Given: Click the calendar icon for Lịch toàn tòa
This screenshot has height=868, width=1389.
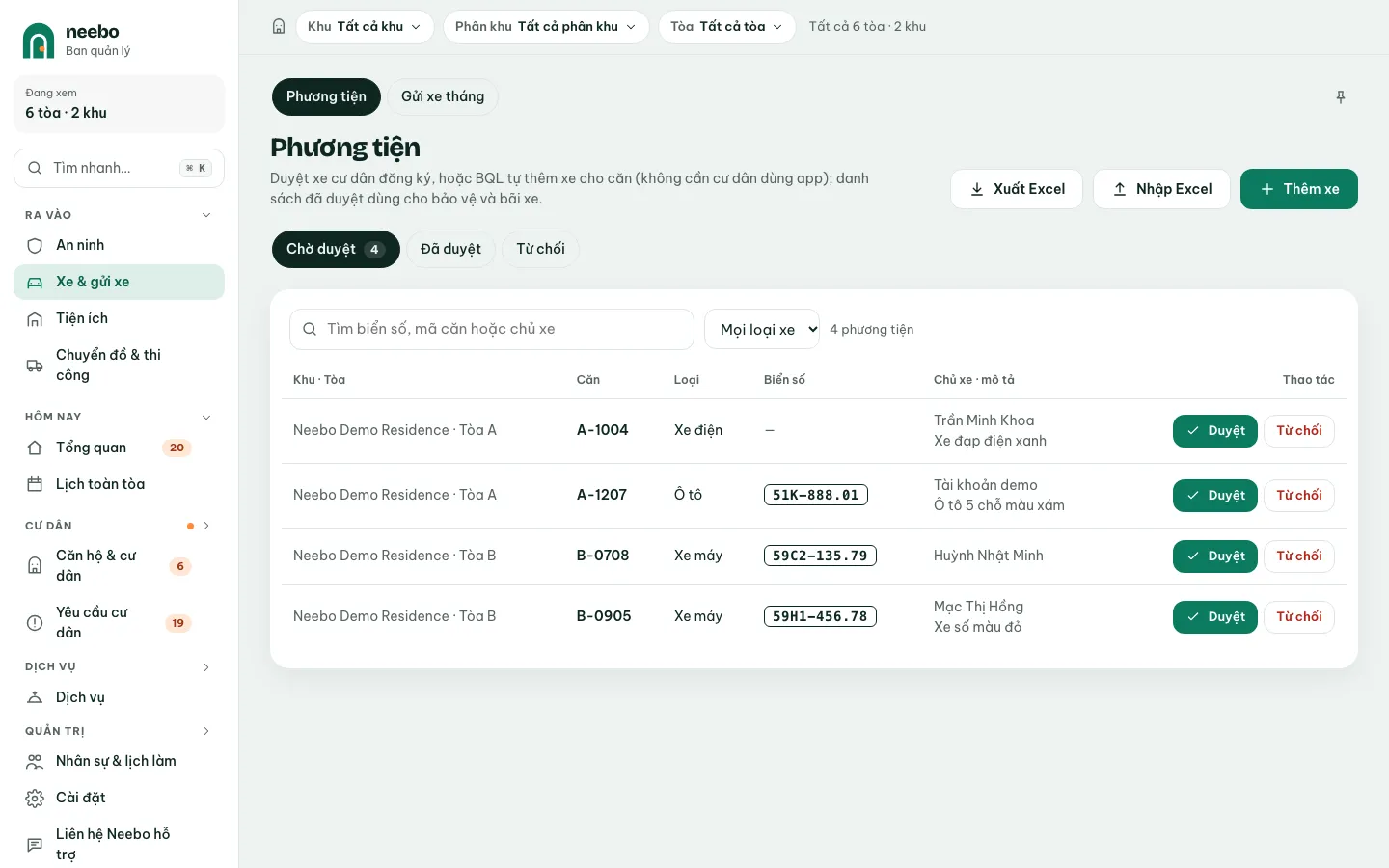Looking at the screenshot, I should 35,484.
